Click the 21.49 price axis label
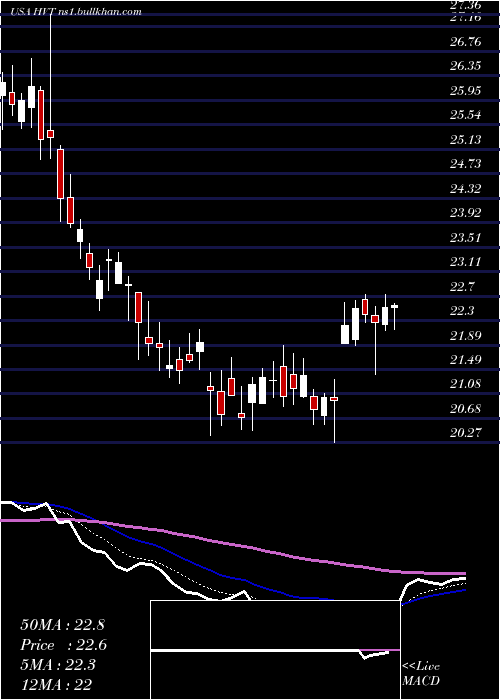 pos(466,359)
